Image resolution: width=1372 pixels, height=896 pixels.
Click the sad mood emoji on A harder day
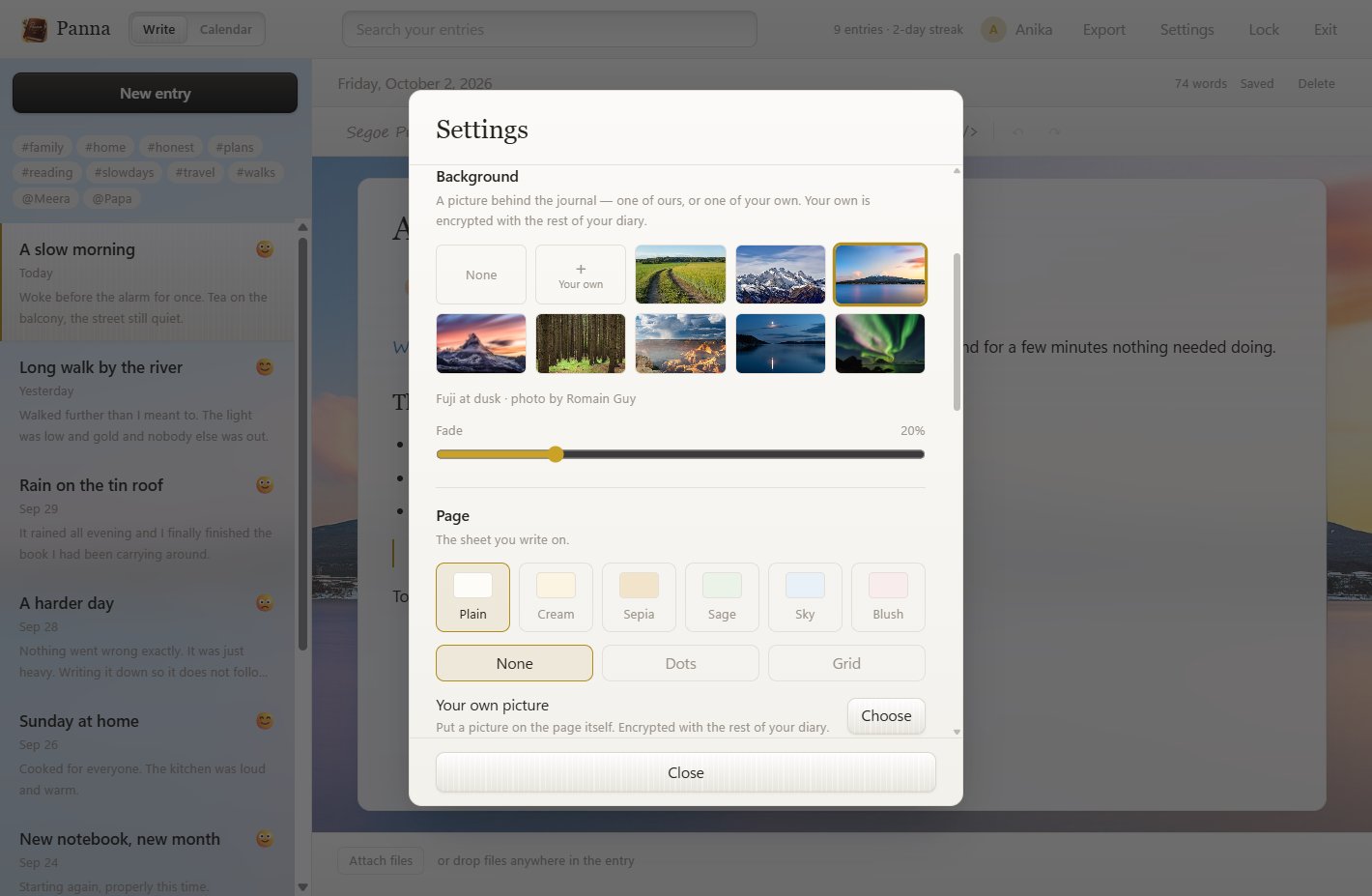pyautogui.click(x=265, y=603)
